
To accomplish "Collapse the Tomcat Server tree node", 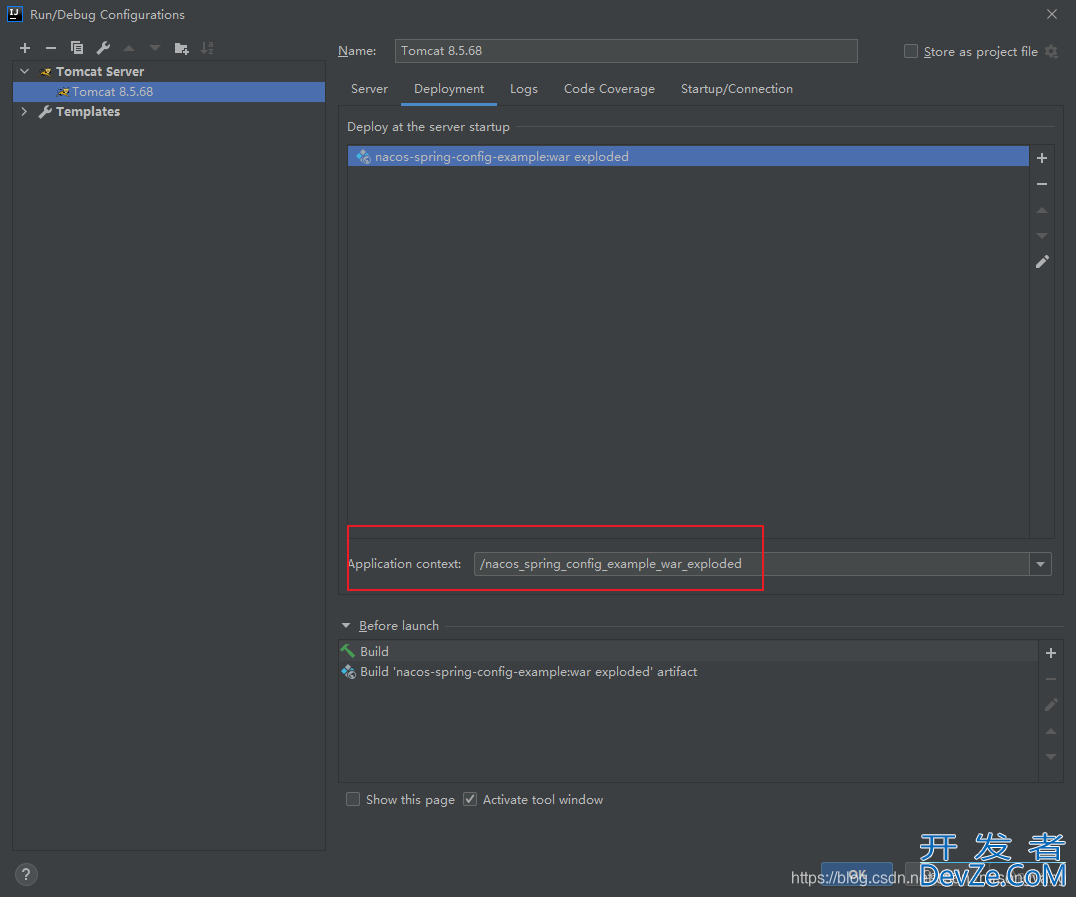I will coord(25,71).
